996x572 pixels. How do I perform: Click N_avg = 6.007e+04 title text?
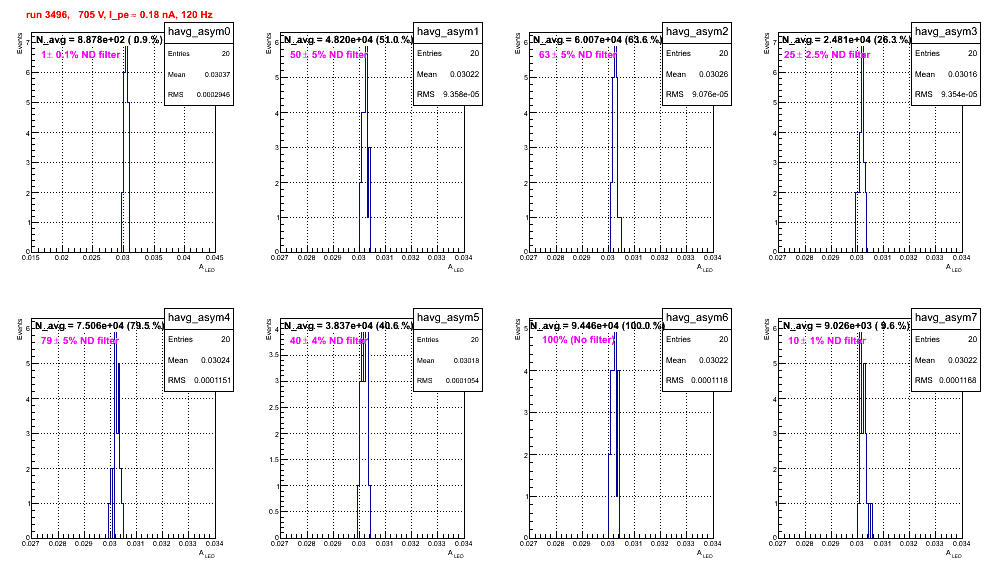coord(597,39)
